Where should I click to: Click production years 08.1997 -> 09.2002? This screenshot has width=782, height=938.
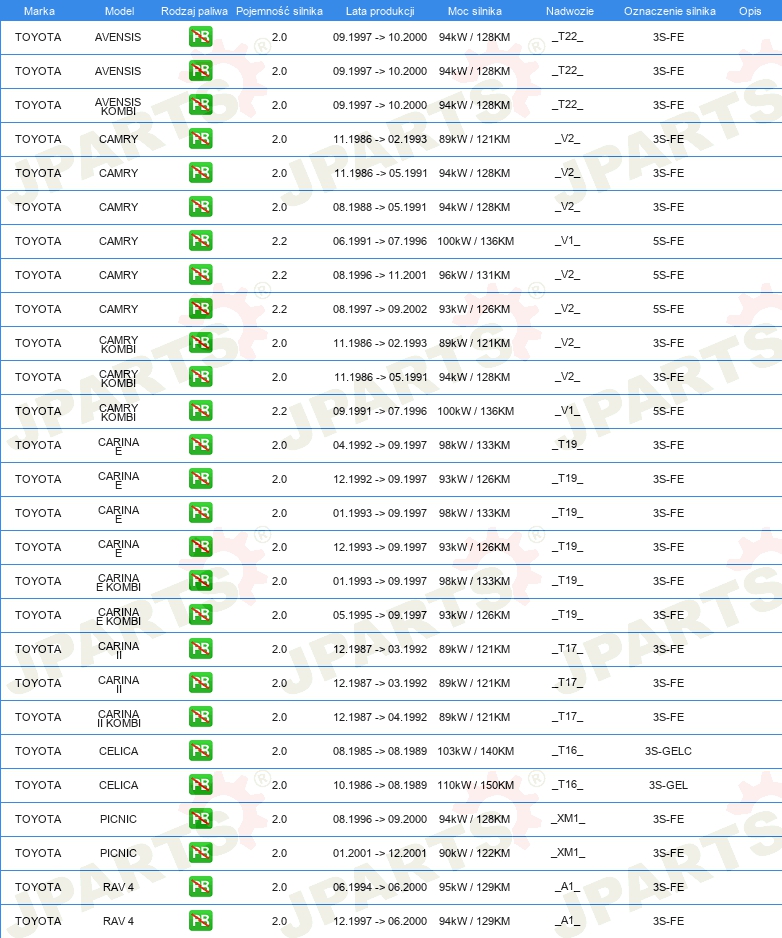380,309
